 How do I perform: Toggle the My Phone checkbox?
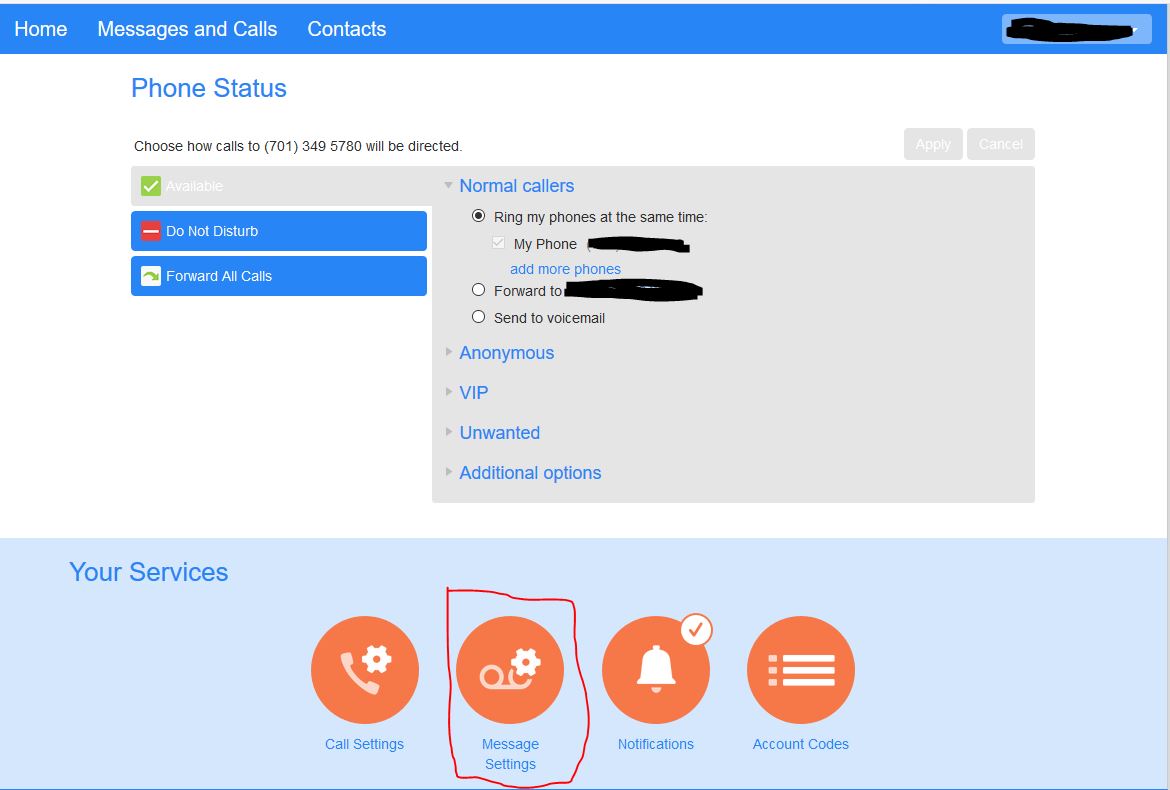coord(499,243)
